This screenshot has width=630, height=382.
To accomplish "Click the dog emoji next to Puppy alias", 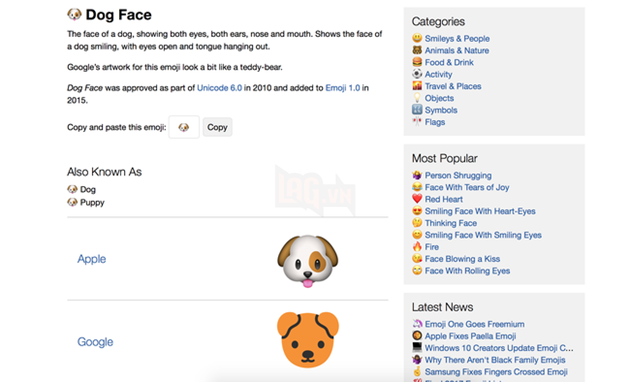I will point(72,202).
